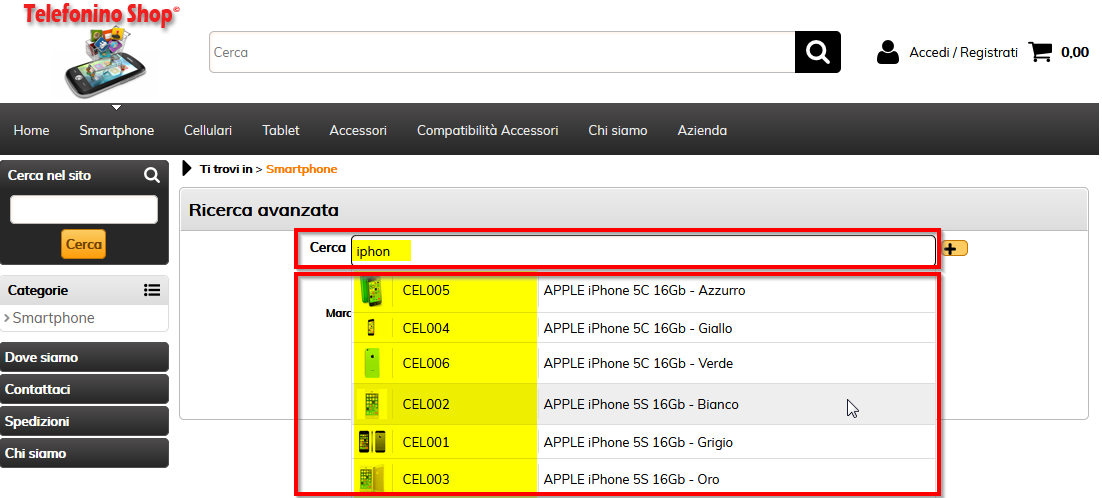Click the CEL004 iPhone 5C Giallo thumbnail

pyautogui.click(x=371, y=328)
